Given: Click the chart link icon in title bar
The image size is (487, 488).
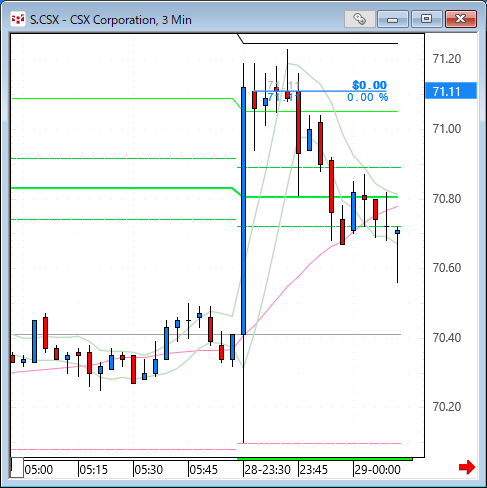Looking at the screenshot, I should (x=360, y=19).
